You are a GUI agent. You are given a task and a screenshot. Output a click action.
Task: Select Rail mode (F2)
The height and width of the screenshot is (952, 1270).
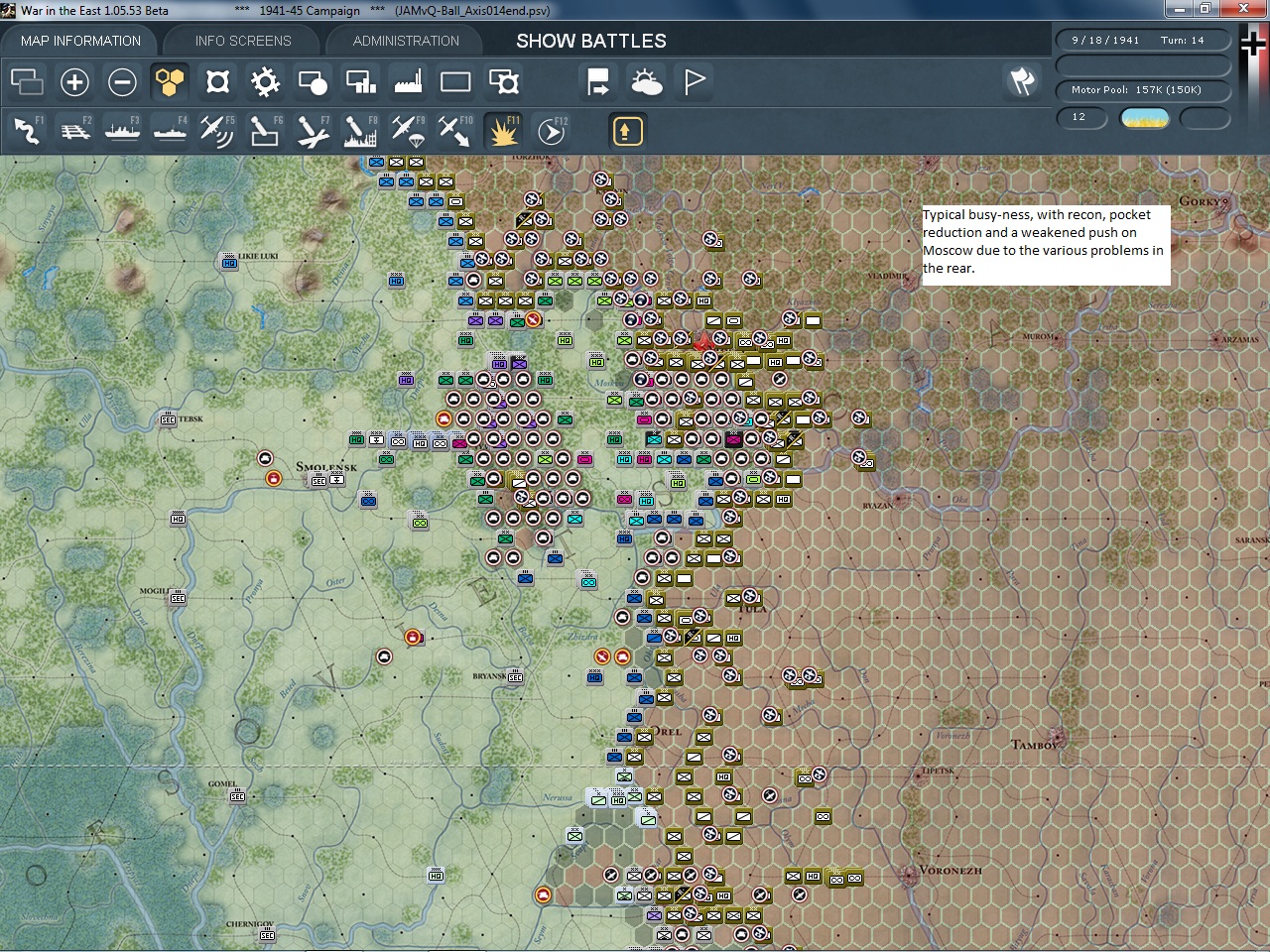(74, 131)
